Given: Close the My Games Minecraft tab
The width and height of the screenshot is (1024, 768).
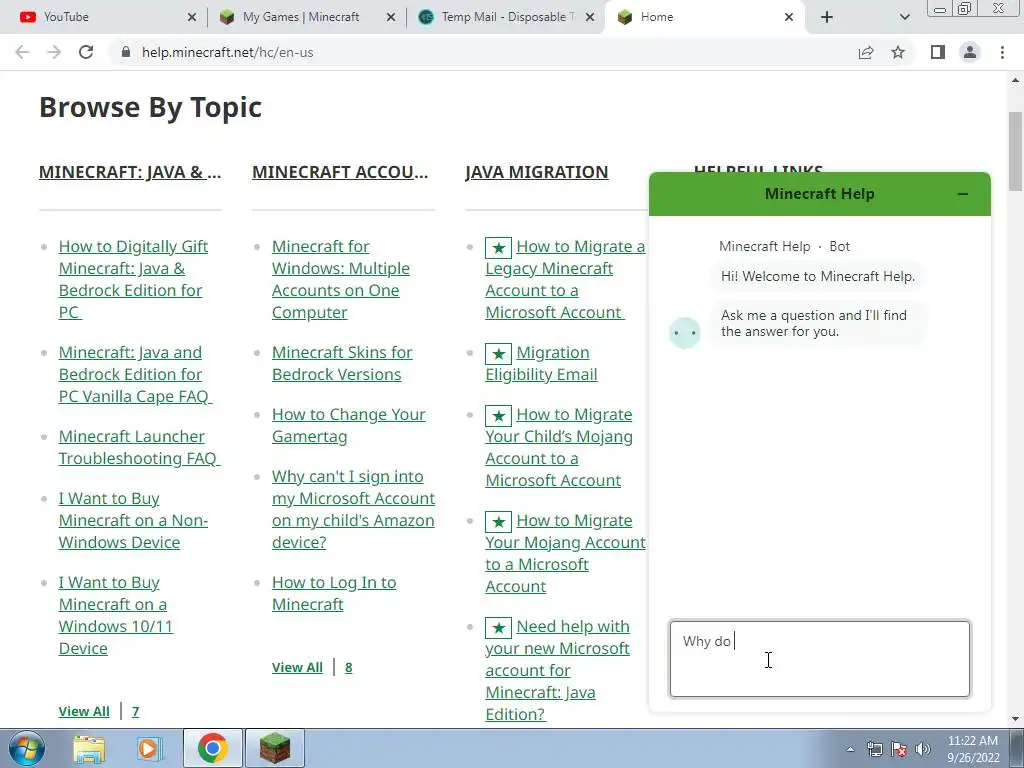Looking at the screenshot, I should (x=391, y=17).
